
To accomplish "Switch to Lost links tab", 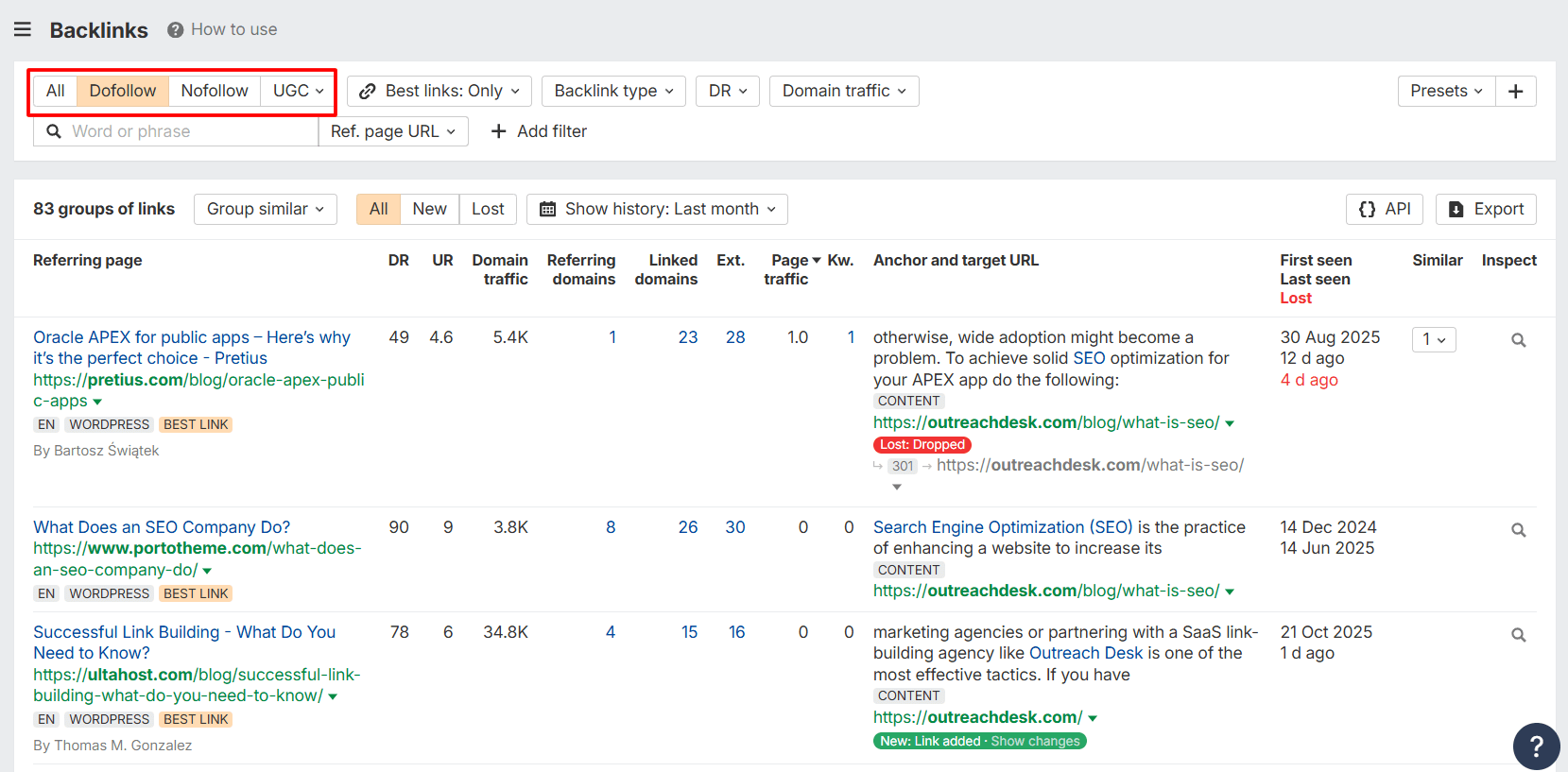I will tap(489, 209).
